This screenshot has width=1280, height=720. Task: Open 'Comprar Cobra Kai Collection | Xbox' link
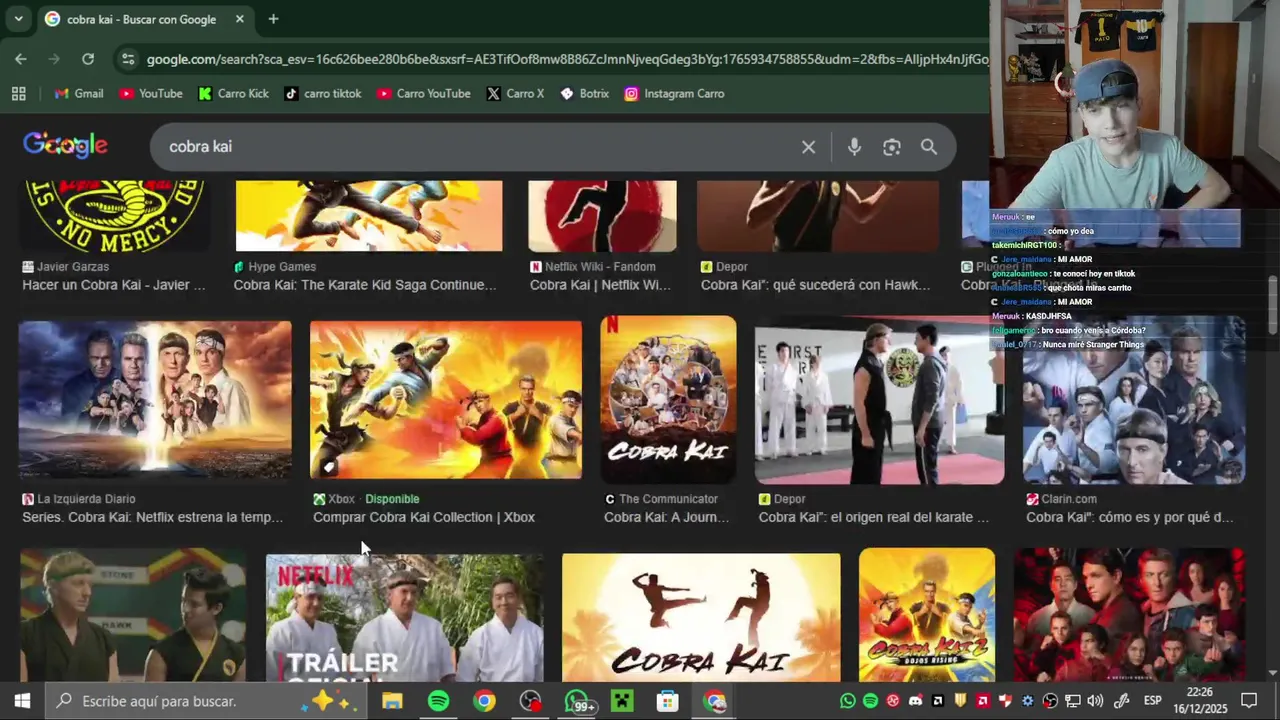pos(424,517)
